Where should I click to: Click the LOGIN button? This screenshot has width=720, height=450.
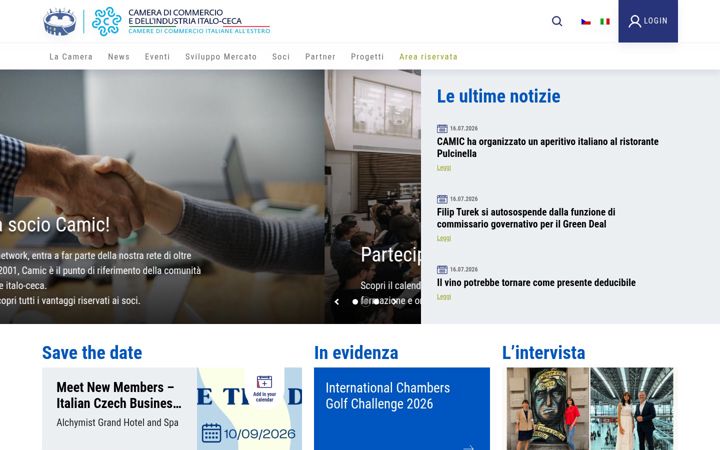[x=648, y=21]
